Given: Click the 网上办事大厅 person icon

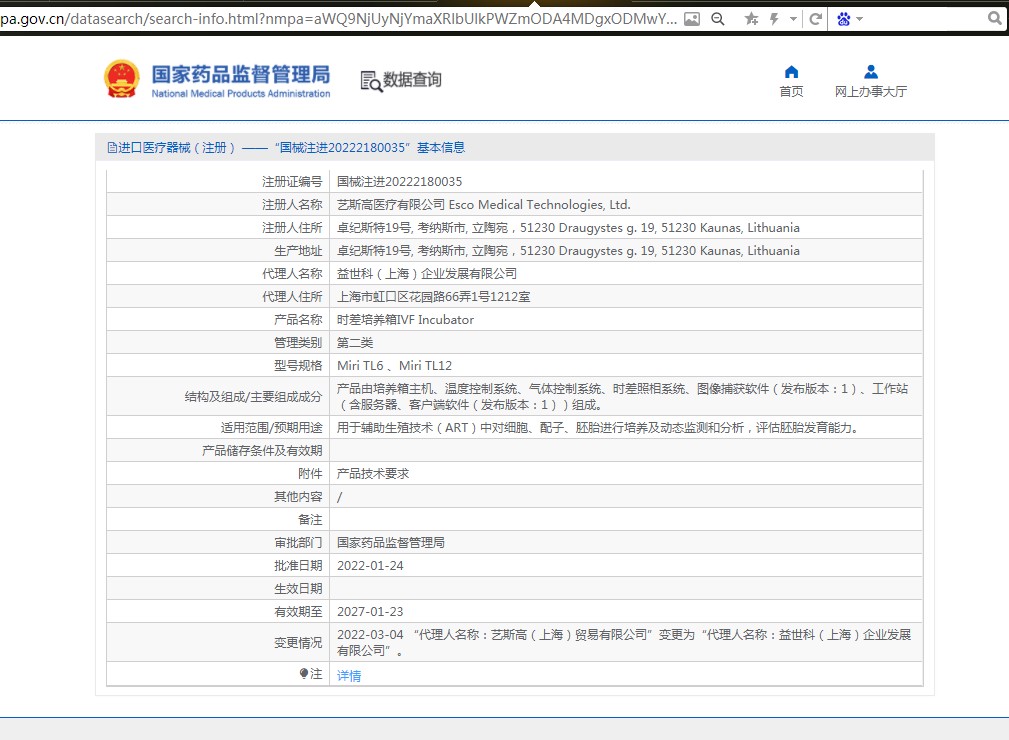Looking at the screenshot, I should [x=871, y=71].
